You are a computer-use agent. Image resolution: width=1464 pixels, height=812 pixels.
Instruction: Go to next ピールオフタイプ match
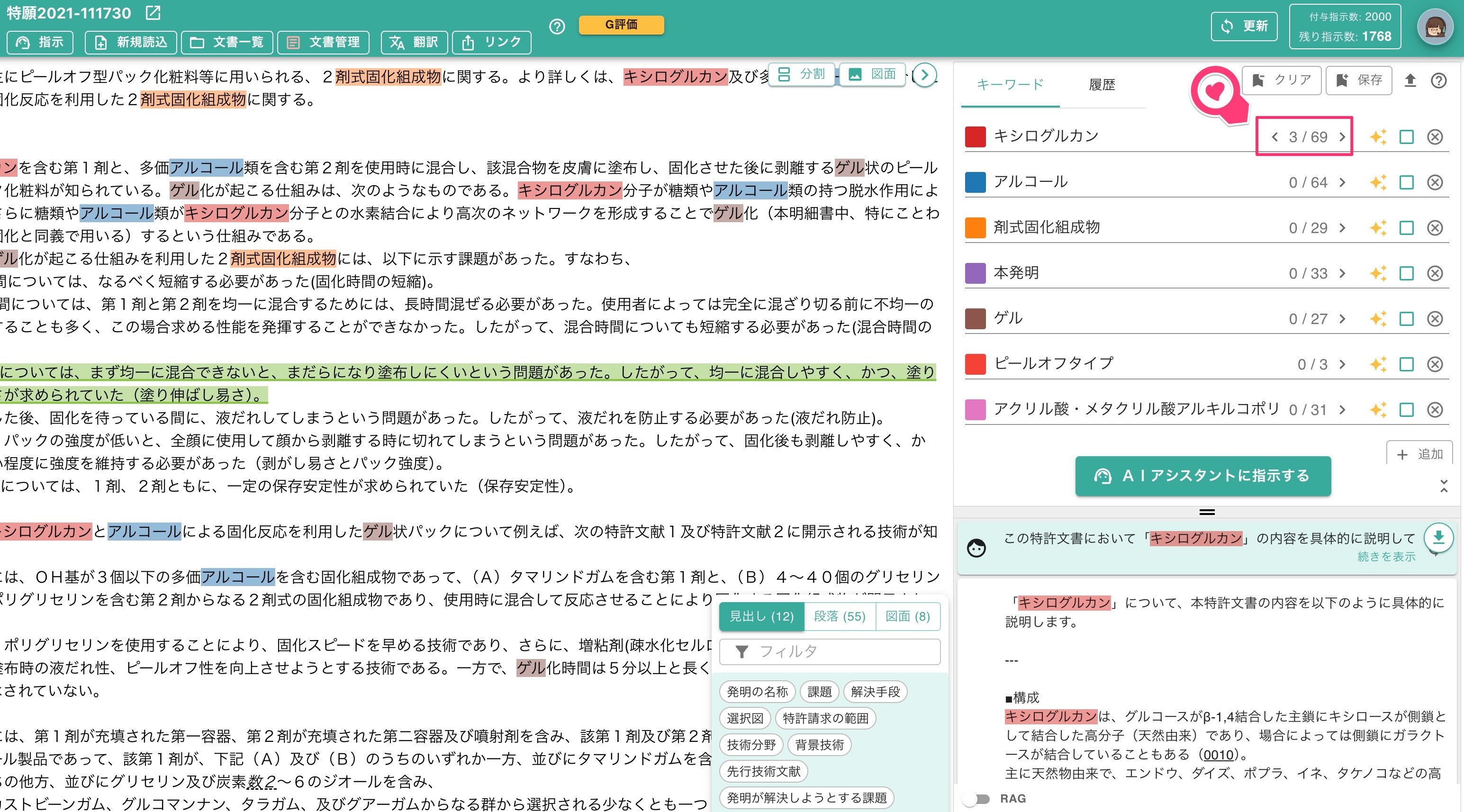coord(1342,364)
